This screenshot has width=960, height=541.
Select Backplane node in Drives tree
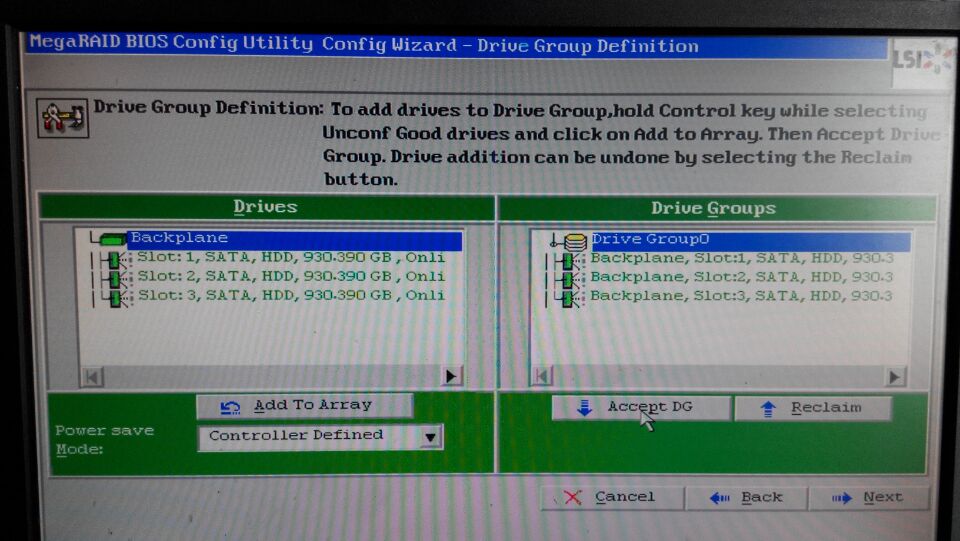(x=179, y=239)
